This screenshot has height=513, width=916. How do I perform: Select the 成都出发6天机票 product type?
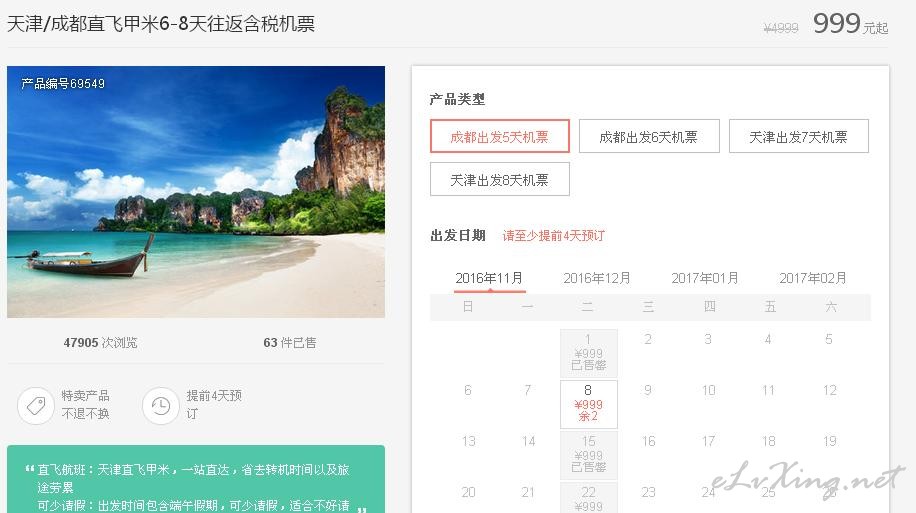(x=649, y=137)
